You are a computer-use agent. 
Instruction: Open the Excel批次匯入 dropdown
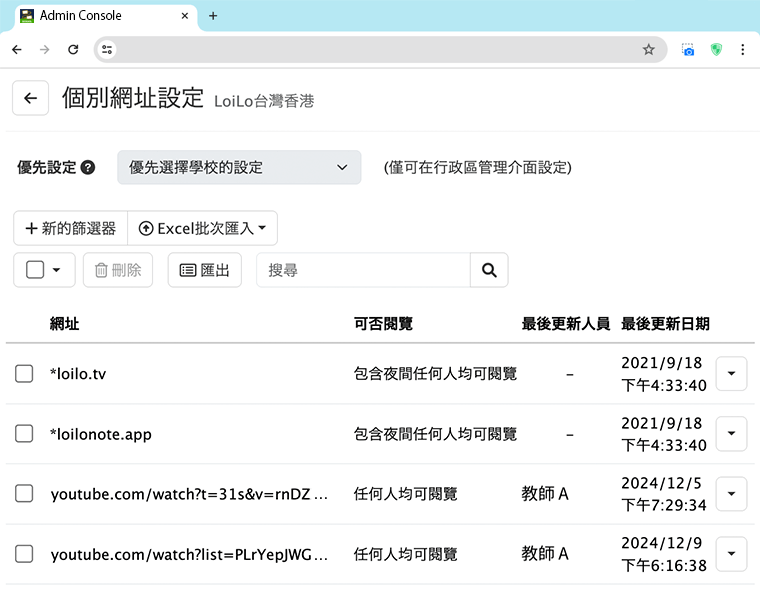point(203,228)
